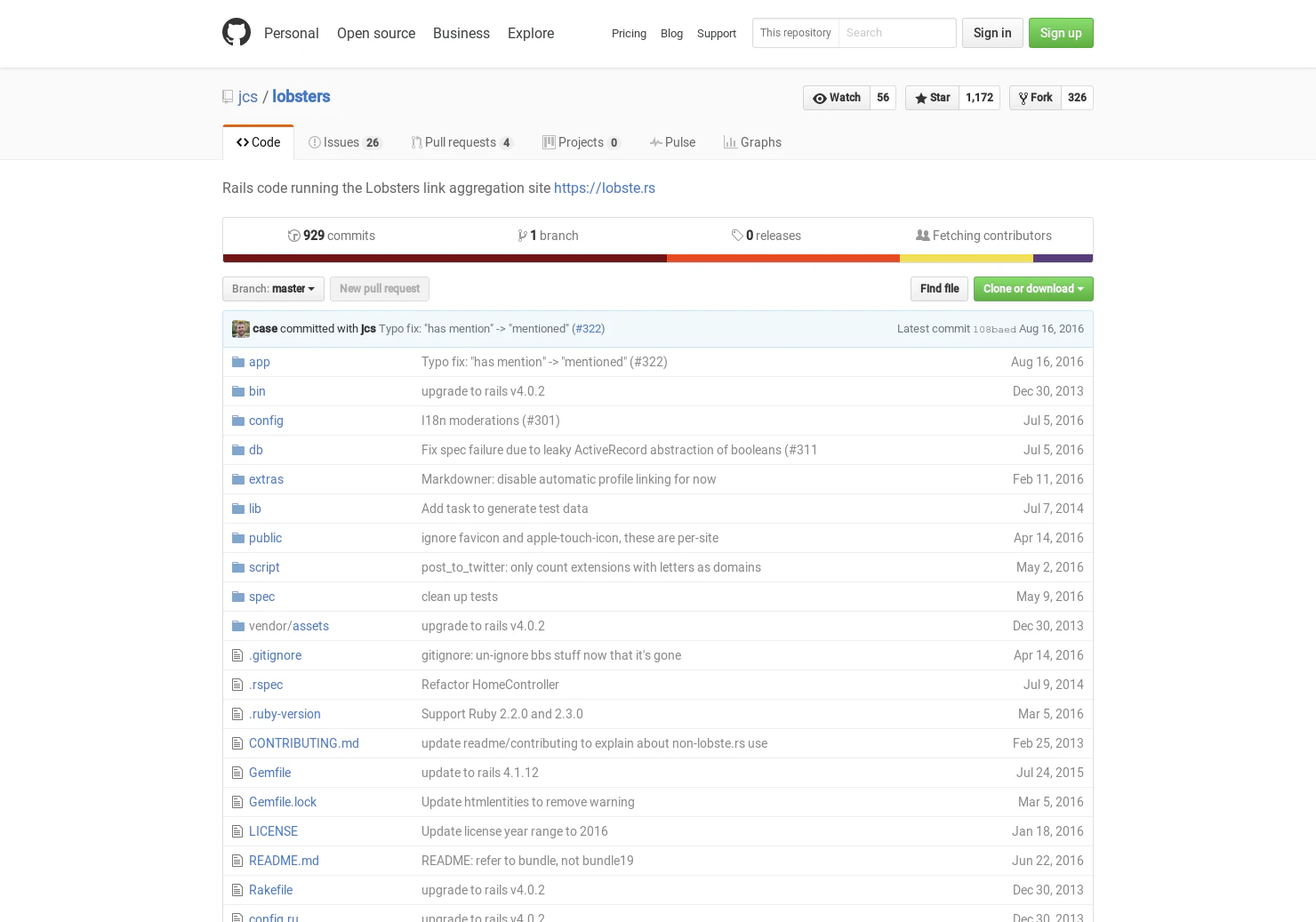
Task: Open the Graphs tab
Action: click(x=752, y=142)
